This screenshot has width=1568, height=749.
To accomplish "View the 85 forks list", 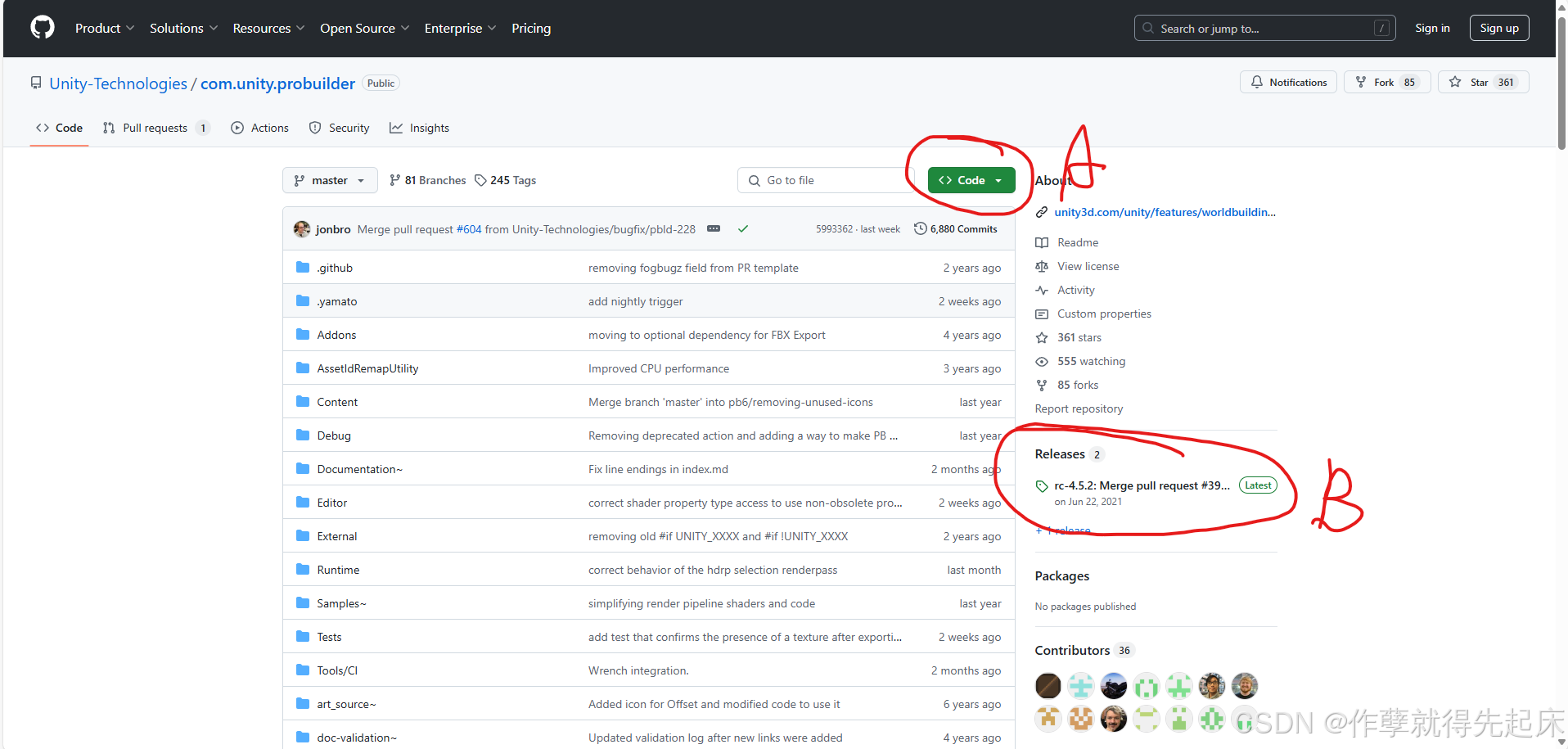I will coord(1077,385).
